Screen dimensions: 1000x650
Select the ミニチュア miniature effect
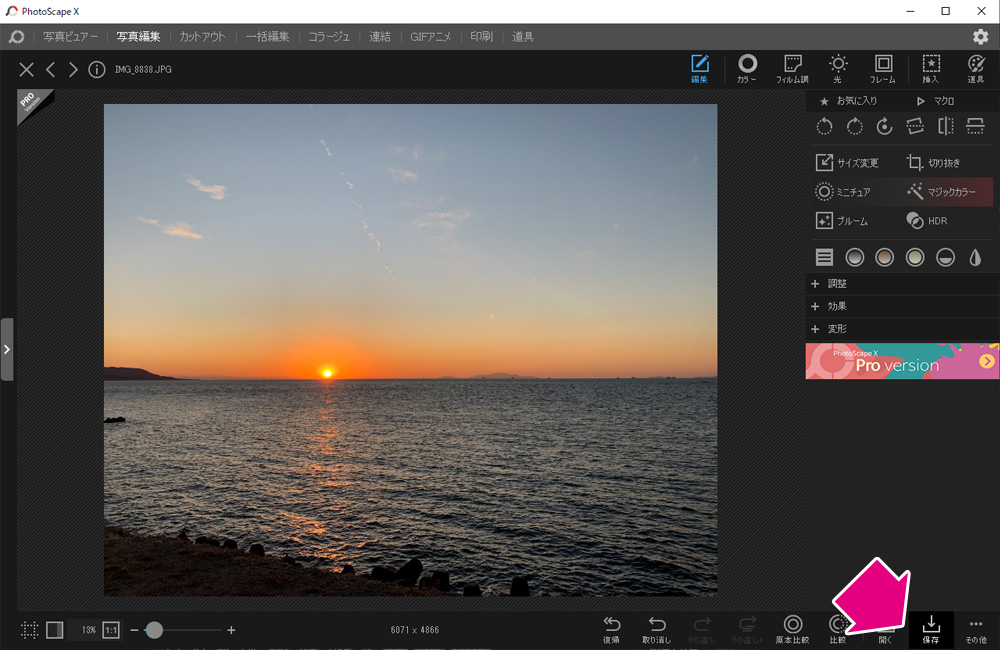(x=842, y=191)
